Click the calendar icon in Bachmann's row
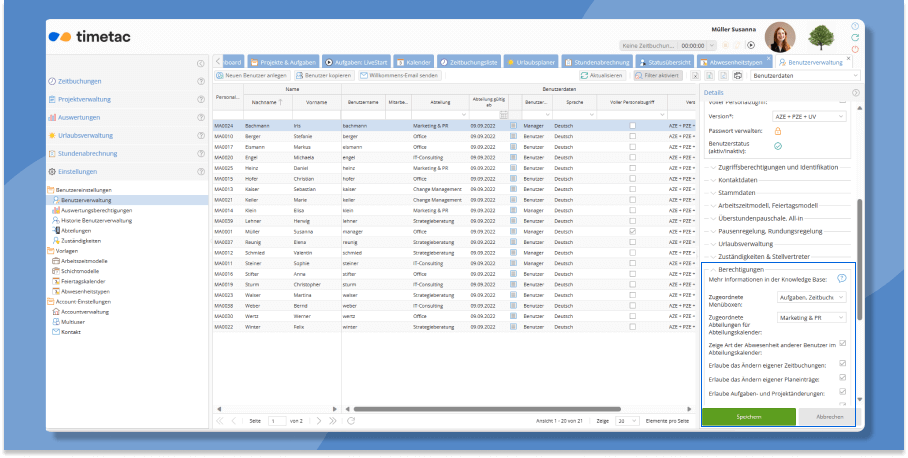This screenshot has height=458, width=908. (x=514, y=126)
